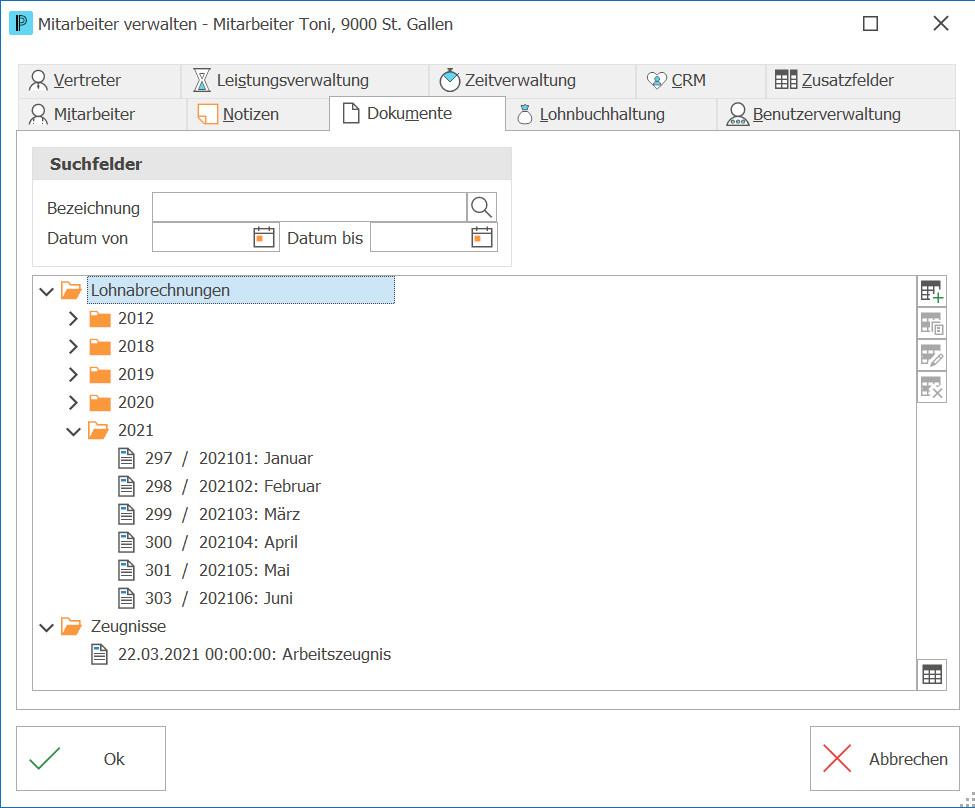The image size is (975, 808).
Task: Select the Dokumente tab
Action: 417,114
